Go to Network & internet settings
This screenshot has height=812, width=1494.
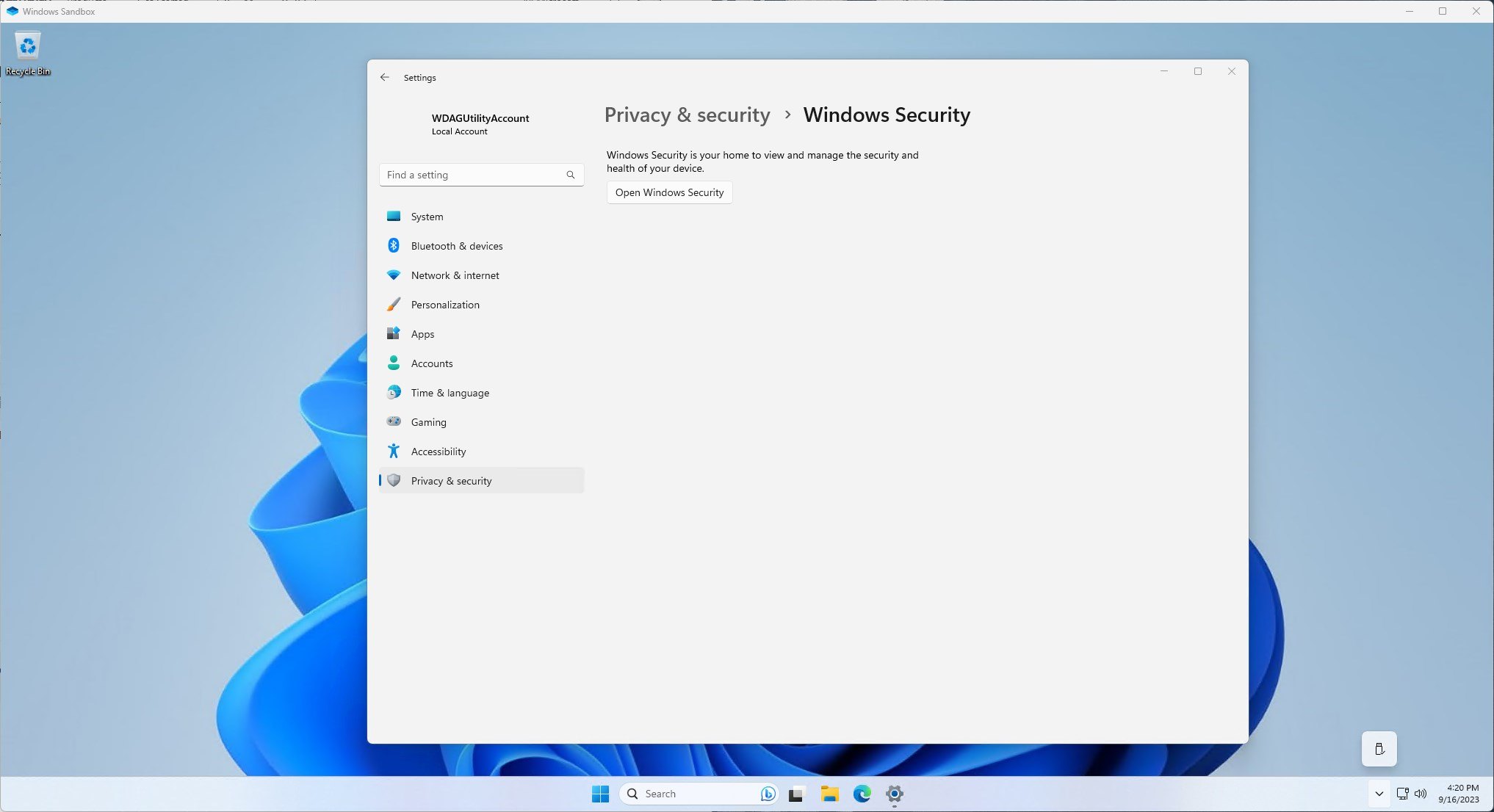pos(482,275)
